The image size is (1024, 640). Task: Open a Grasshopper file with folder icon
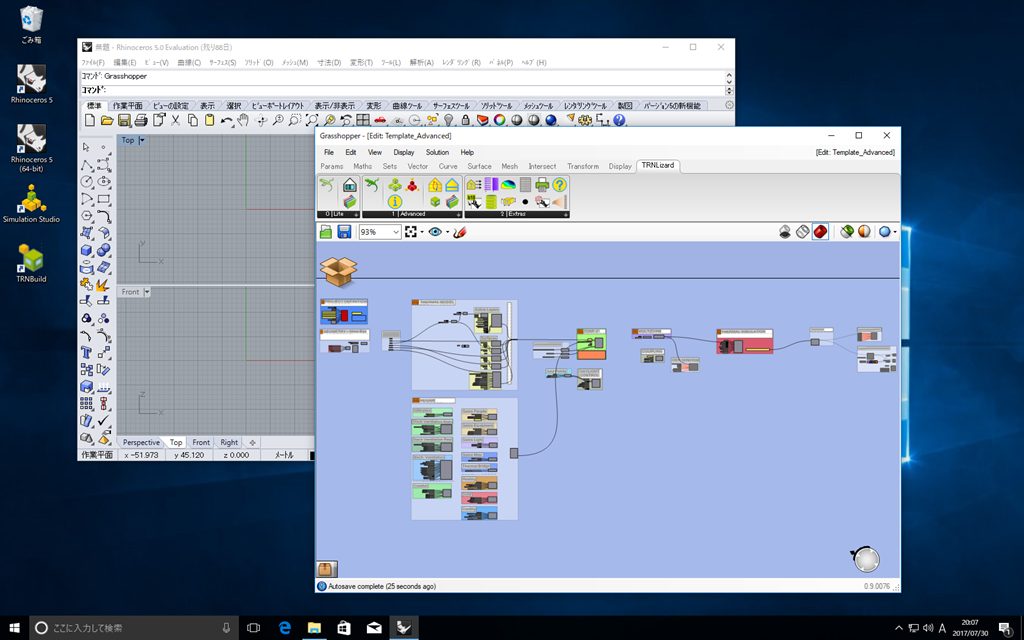[326, 232]
